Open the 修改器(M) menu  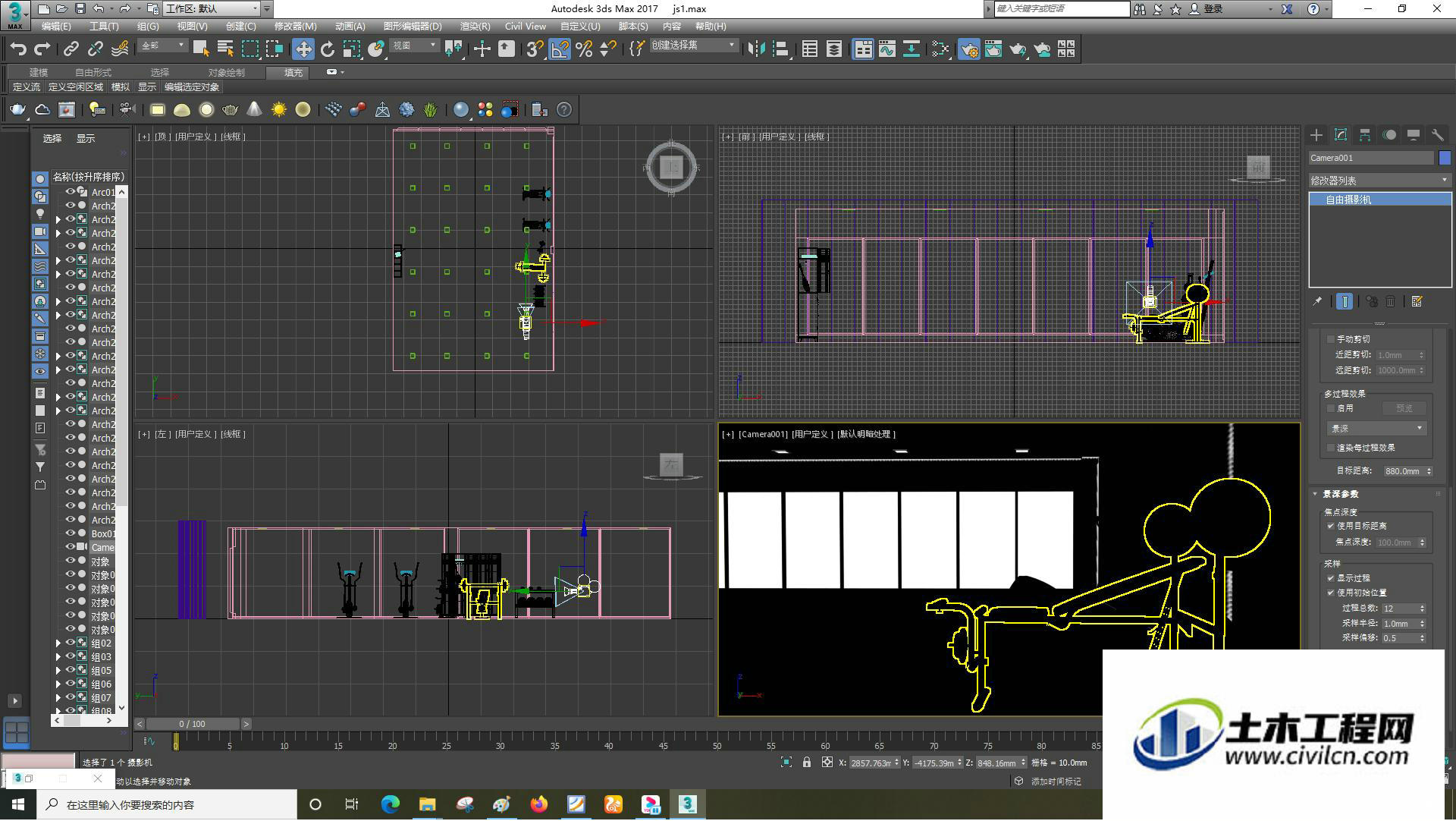(295, 26)
